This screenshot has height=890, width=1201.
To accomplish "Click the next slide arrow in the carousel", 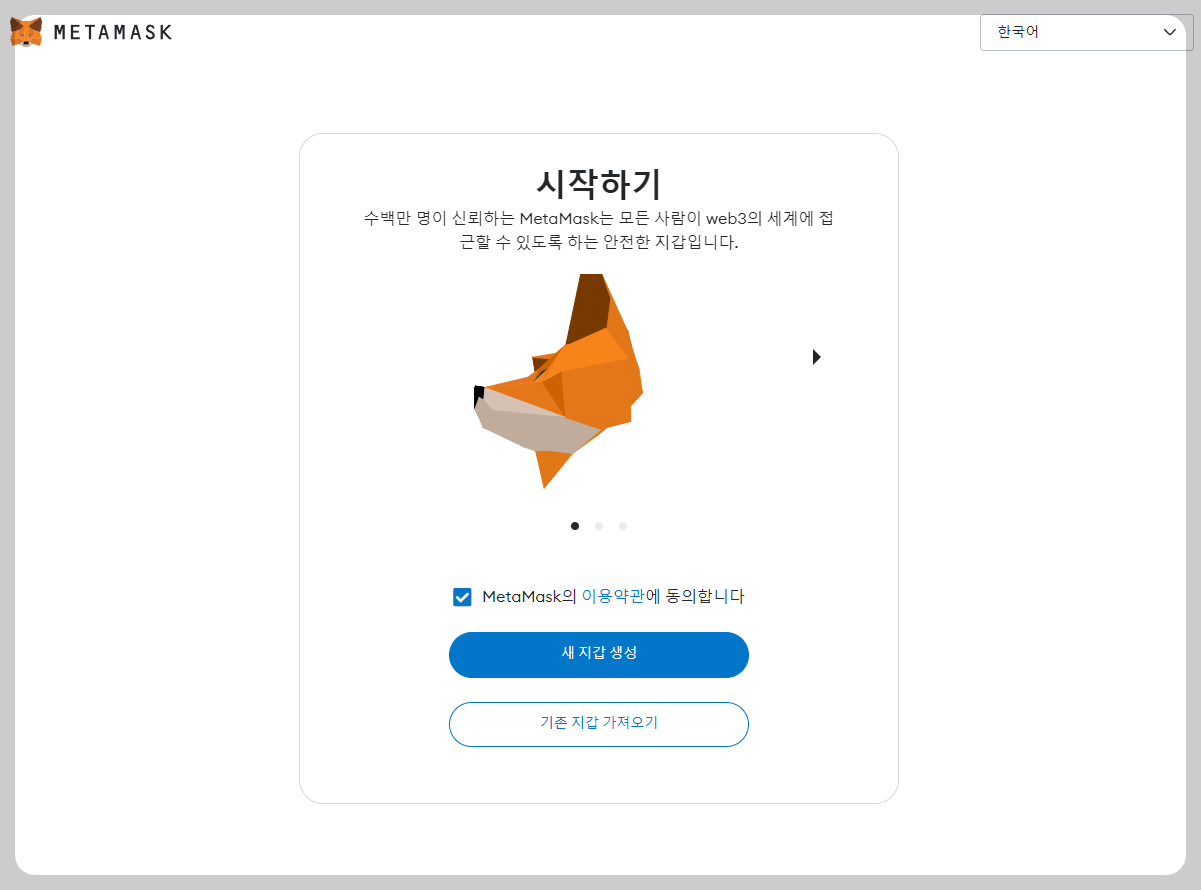I will click(817, 357).
